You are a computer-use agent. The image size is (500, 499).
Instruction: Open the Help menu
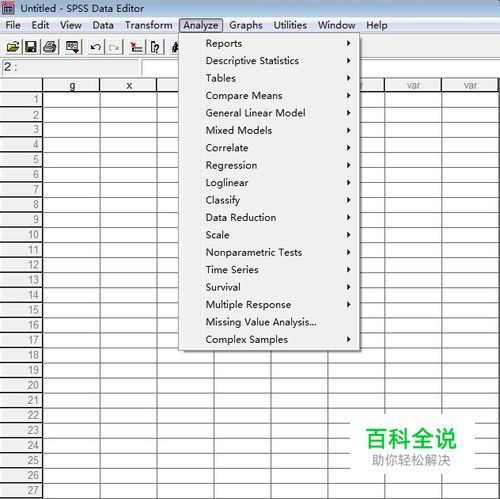pos(377,25)
